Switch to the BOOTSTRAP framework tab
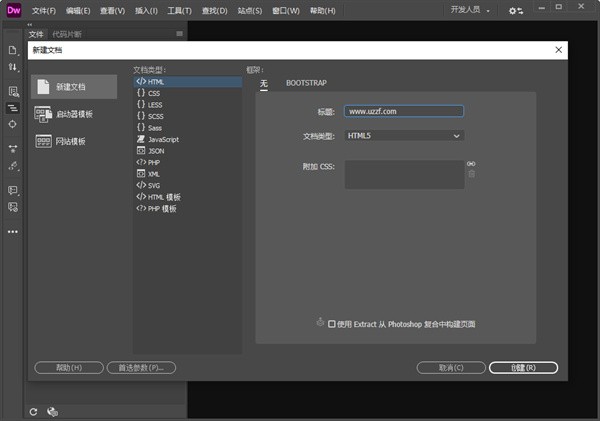600x421 pixels. [306, 83]
